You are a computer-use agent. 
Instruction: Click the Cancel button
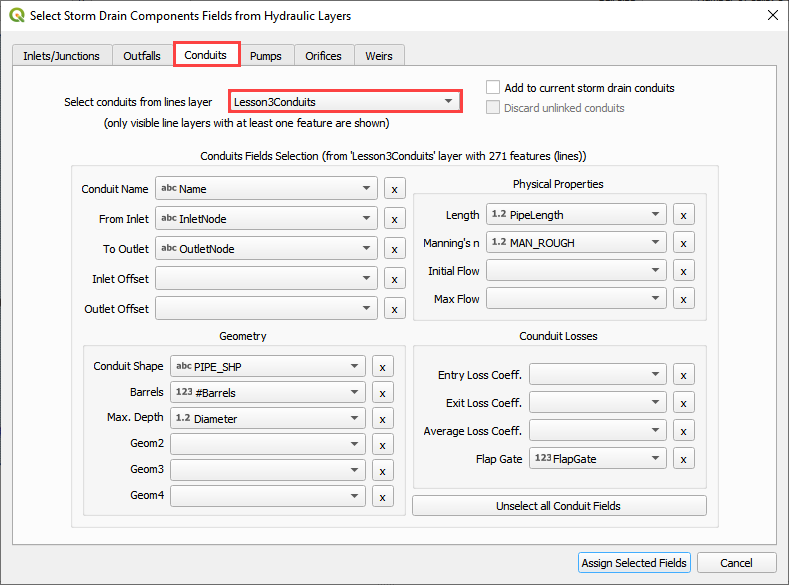click(736, 563)
